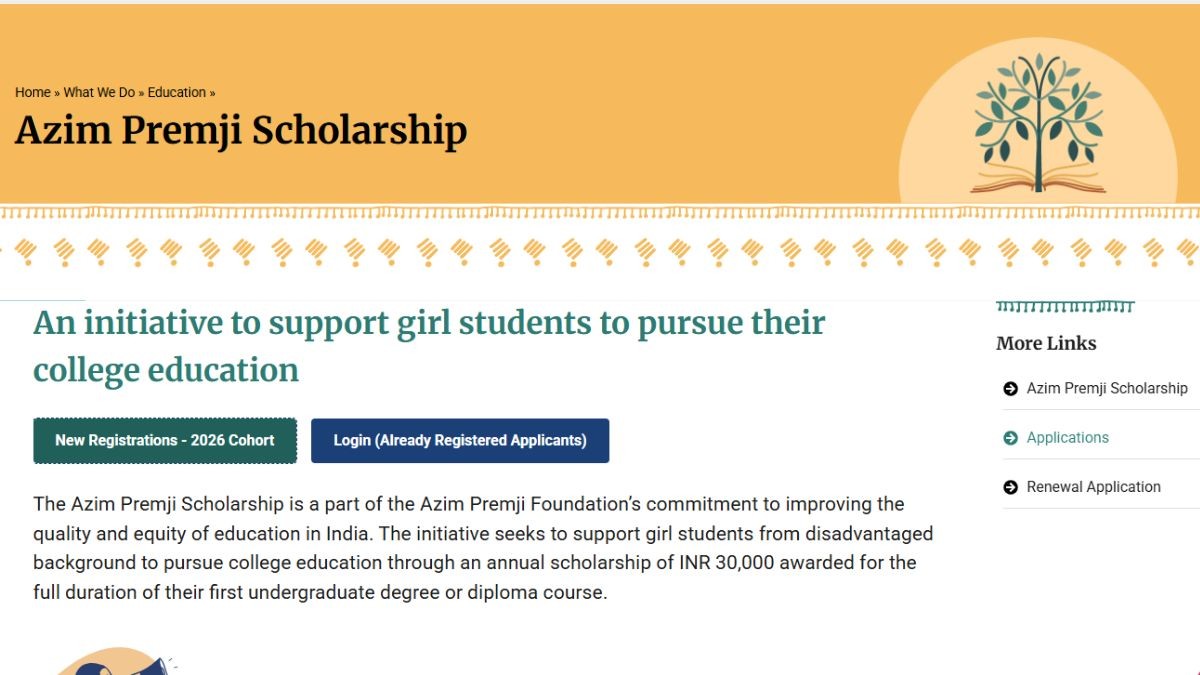Image resolution: width=1200 pixels, height=675 pixels.
Task: Open the Azim Premji Scholarship sidebar link text
Action: pyautogui.click(x=1107, y=388)
